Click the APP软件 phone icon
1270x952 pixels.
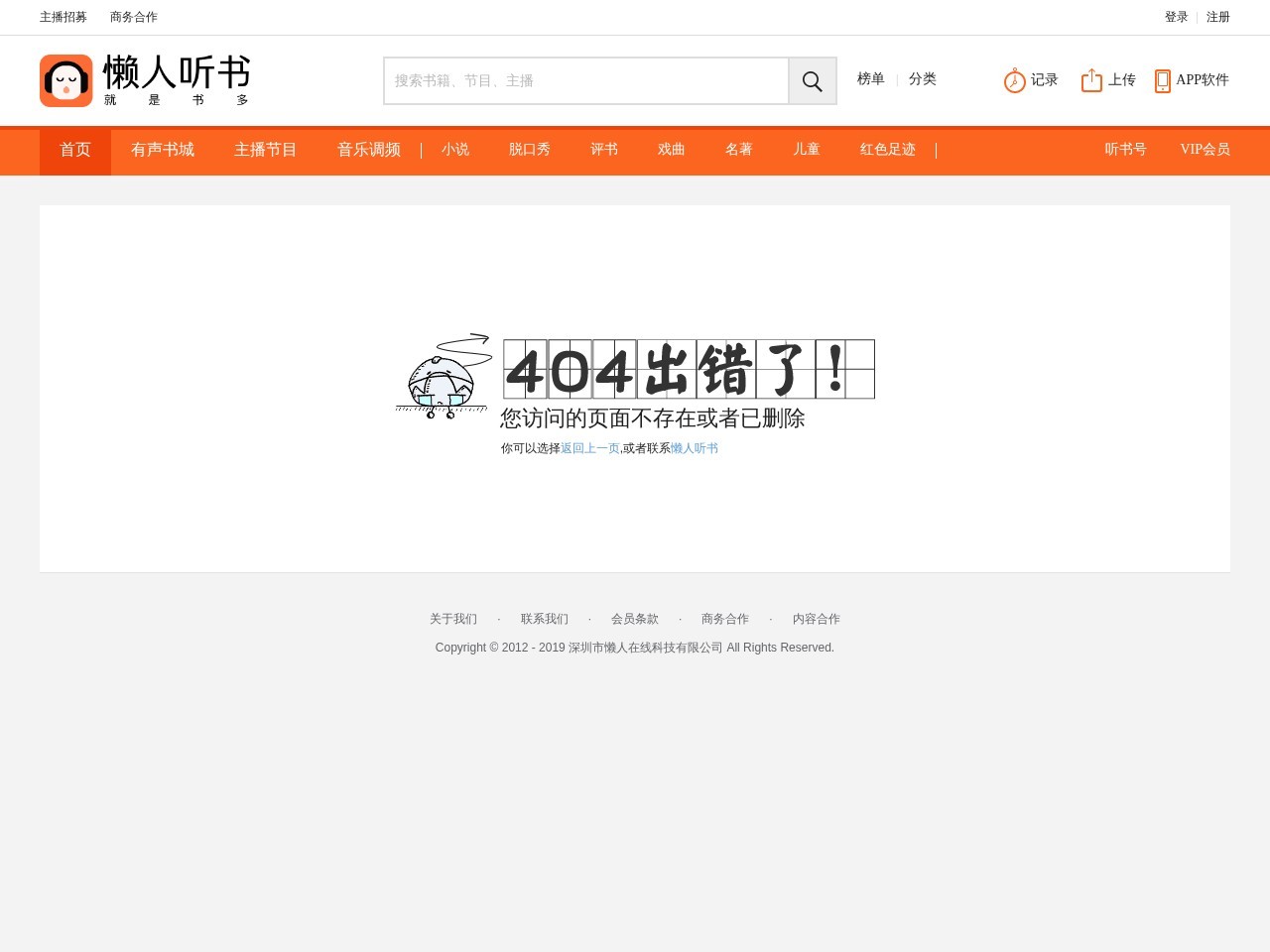tap(1163, 80)
